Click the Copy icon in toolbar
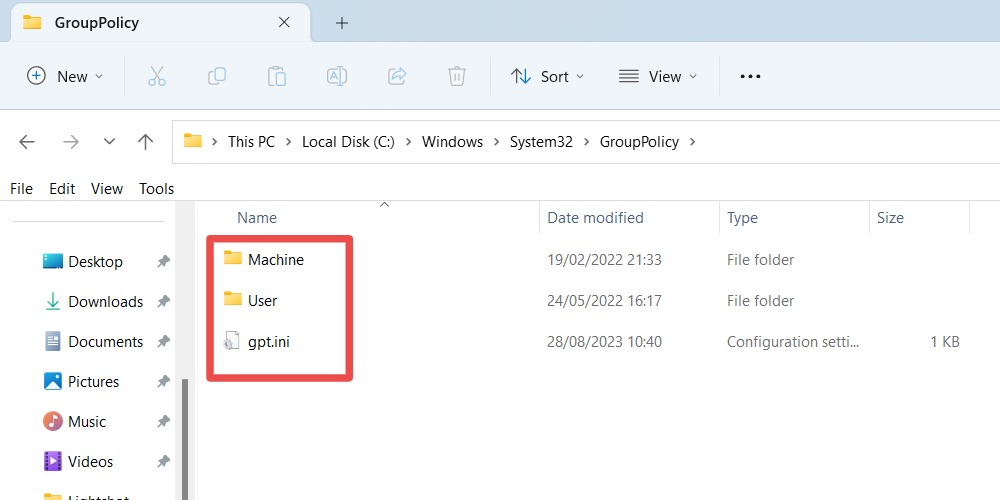Viewport: 1000px width, 500px height. click(x=217, y=77)
